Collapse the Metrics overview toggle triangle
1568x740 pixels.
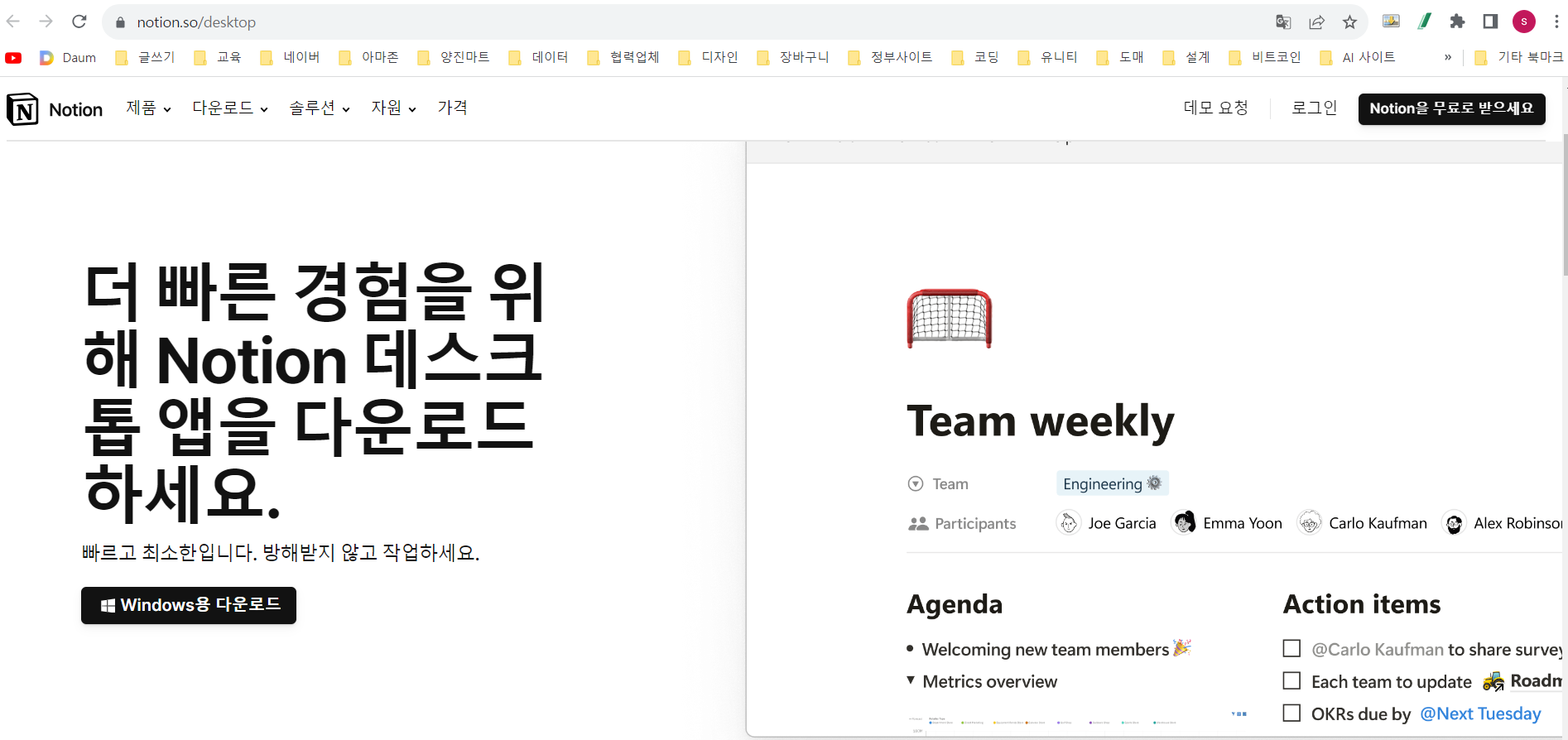point(911,680)
